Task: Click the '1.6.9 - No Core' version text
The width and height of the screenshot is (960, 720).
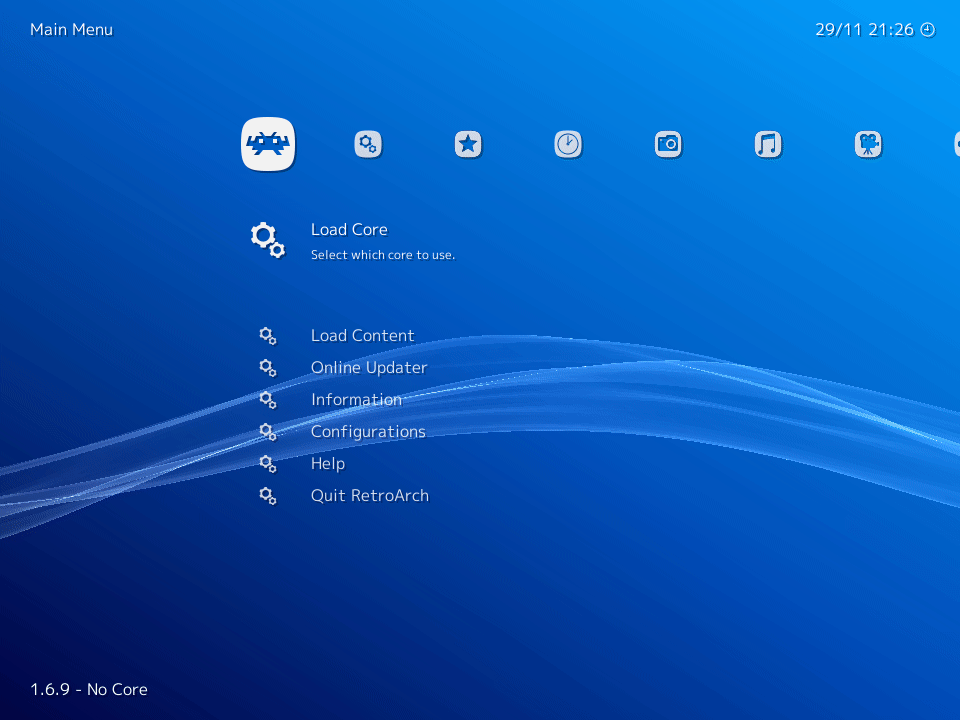Action: (89, 689)
